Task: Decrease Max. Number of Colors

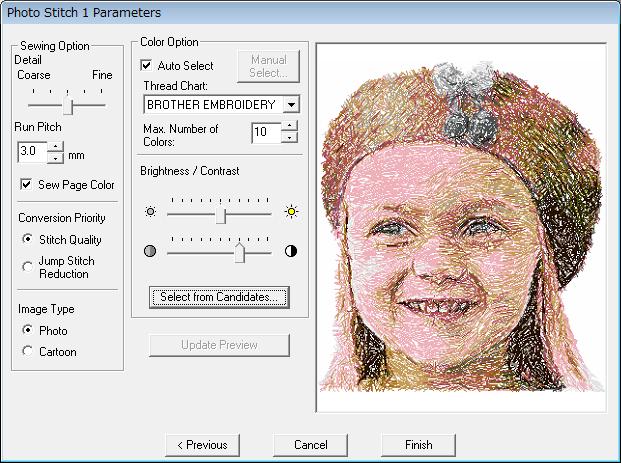Action: pos(290,137)
